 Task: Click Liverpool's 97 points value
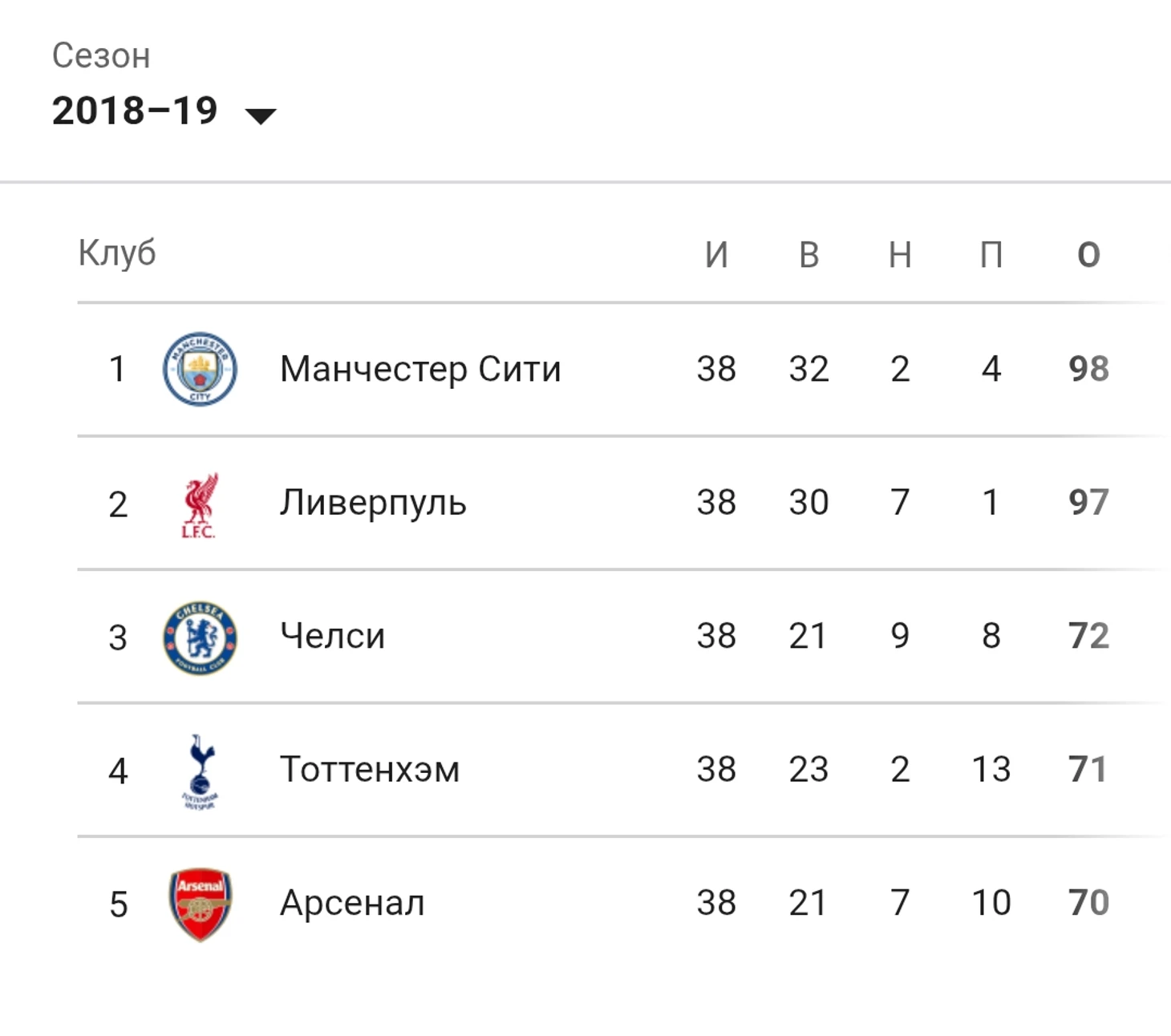(x=1088, y=503)
